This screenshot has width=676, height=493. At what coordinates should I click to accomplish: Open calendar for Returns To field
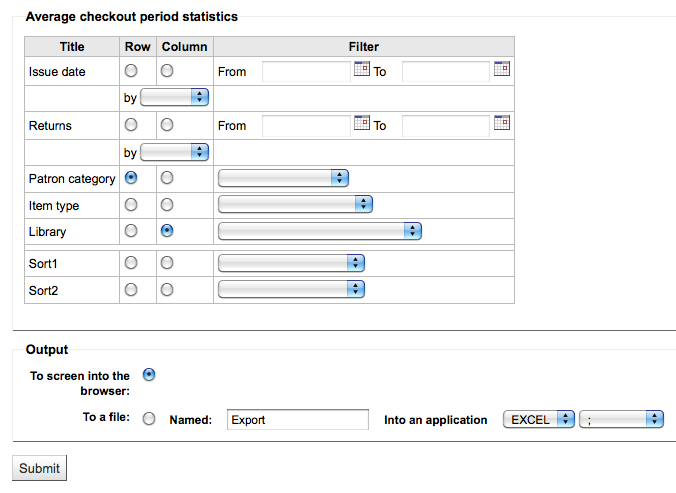(502, 123)
